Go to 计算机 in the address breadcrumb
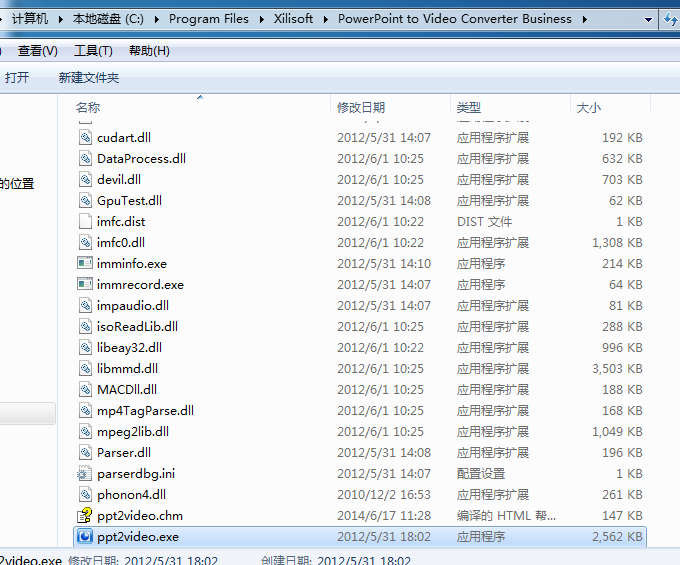Image resolution: width=680 pixels, height=565 pixels. tap(30, 19)
